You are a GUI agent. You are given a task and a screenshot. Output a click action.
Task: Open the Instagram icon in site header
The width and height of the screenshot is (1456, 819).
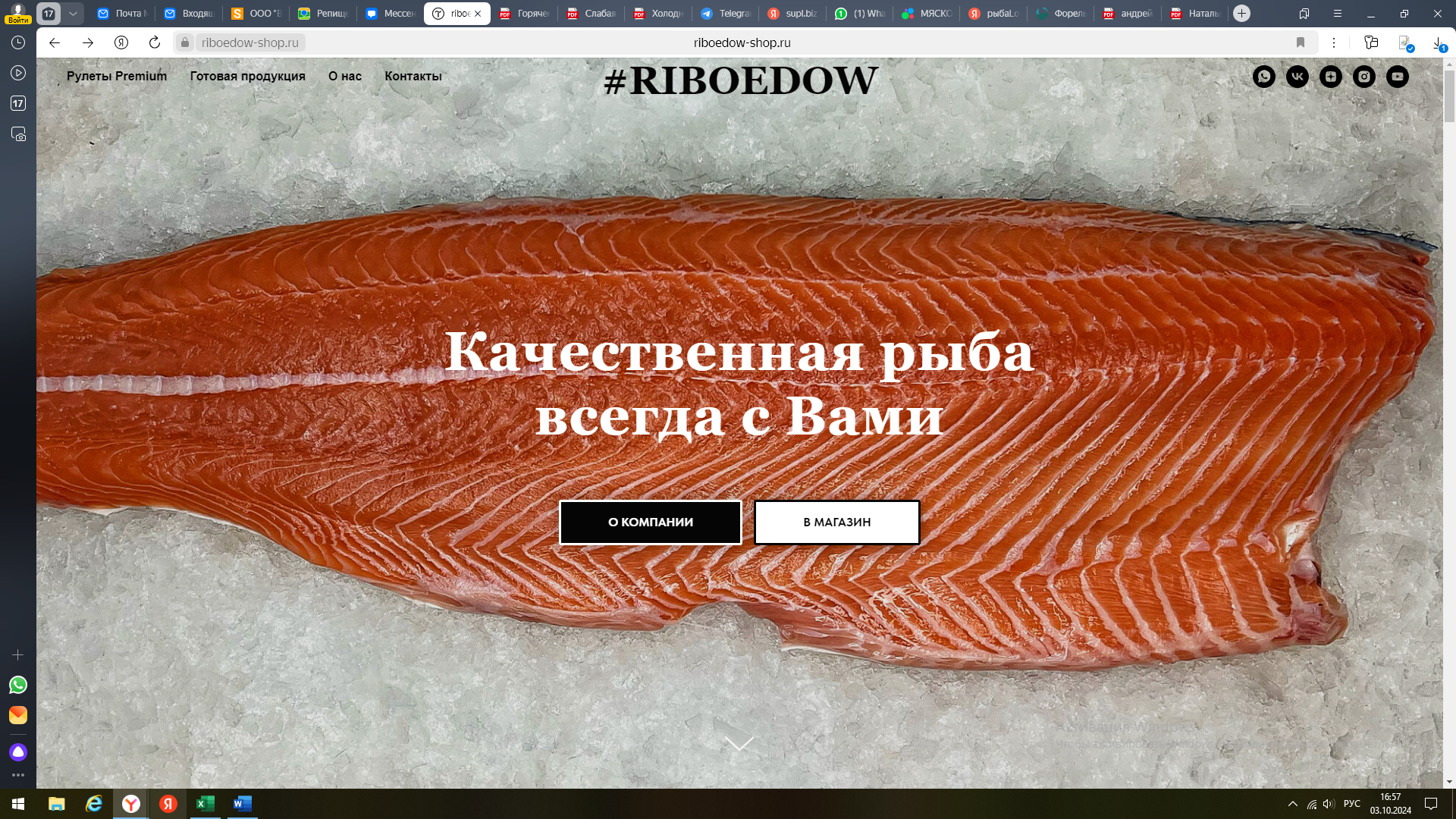1364,77
